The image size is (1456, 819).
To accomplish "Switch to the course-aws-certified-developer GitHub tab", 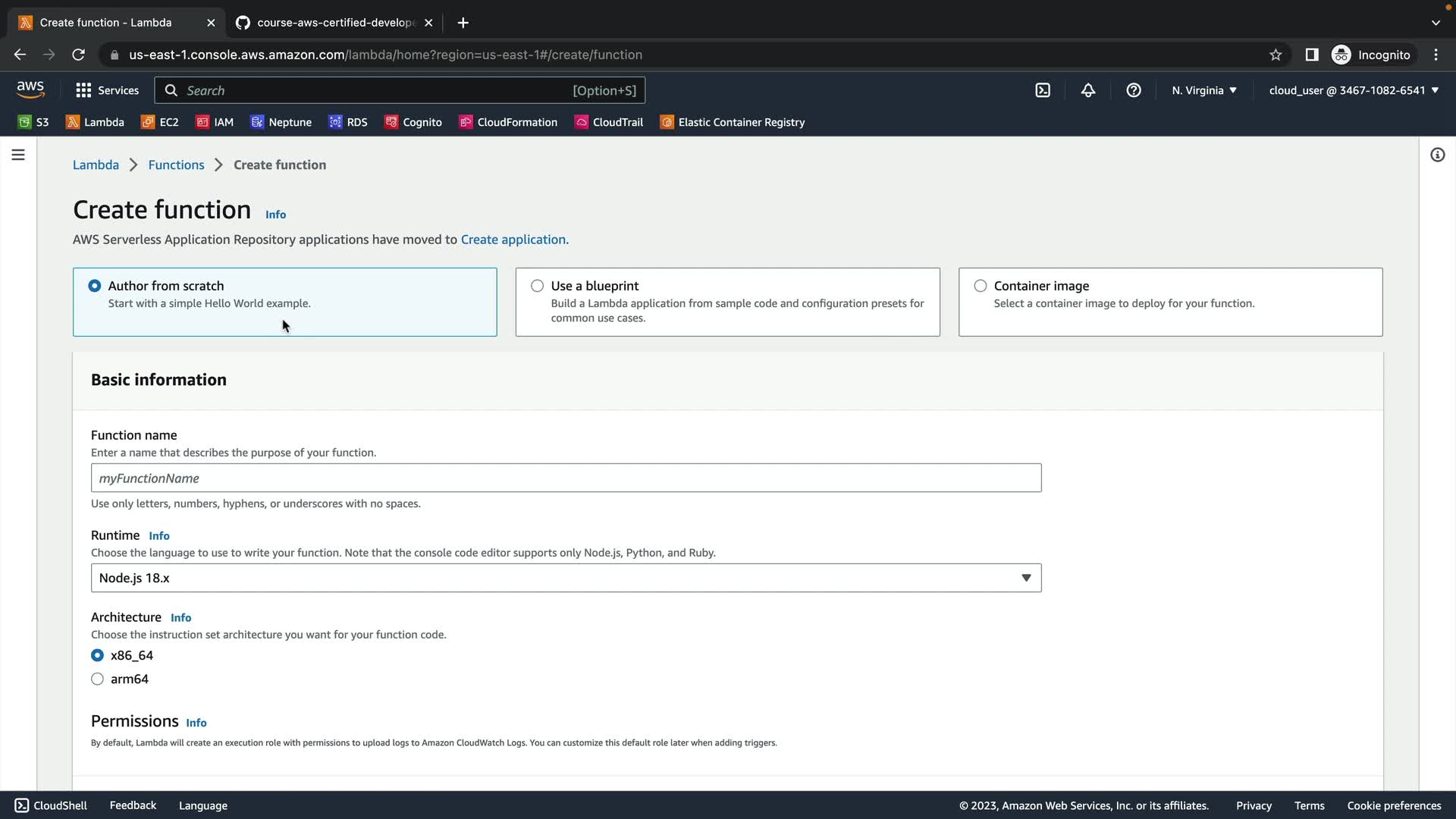I will click(x=334, y=23).
